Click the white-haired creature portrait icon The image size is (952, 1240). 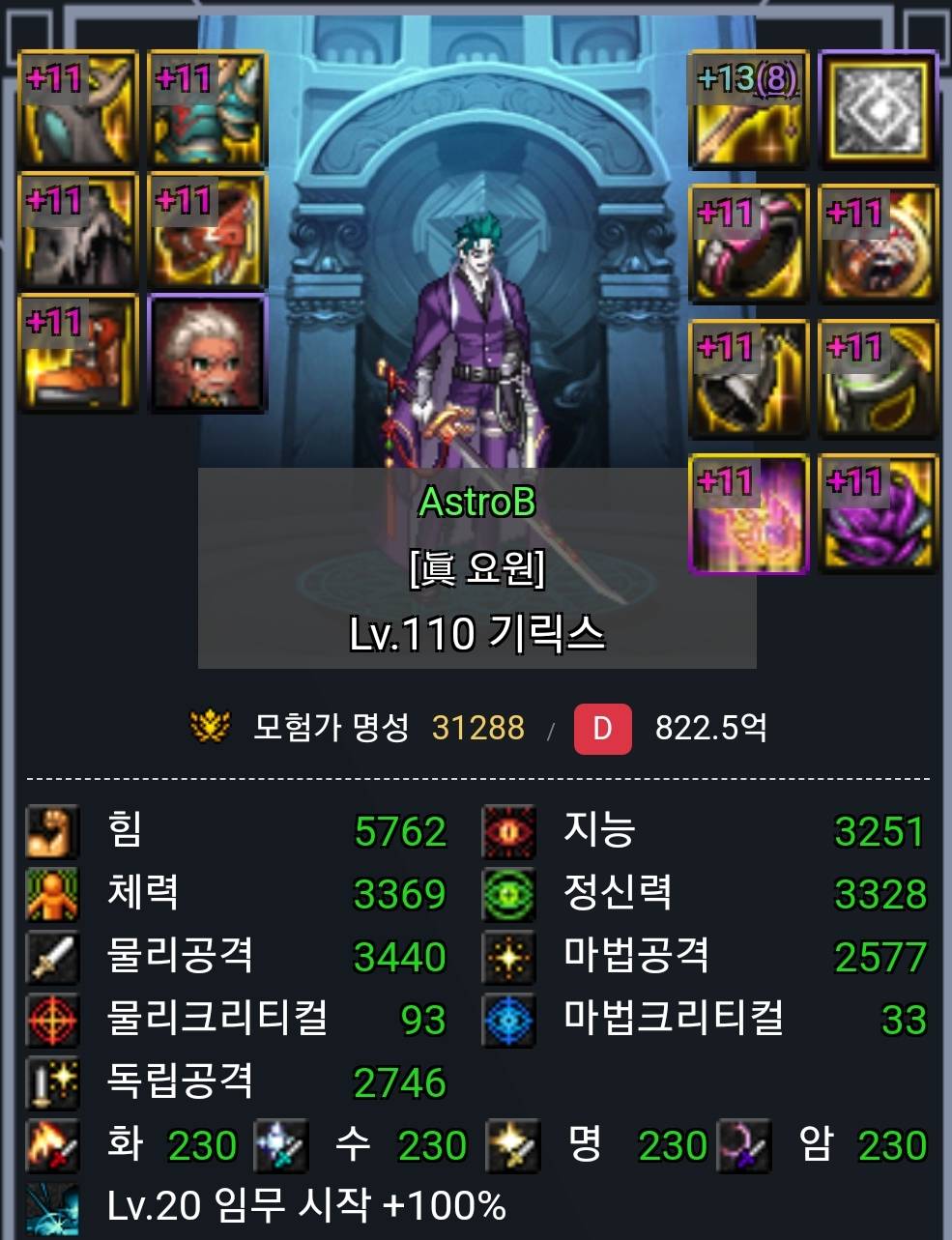point(208,354)
